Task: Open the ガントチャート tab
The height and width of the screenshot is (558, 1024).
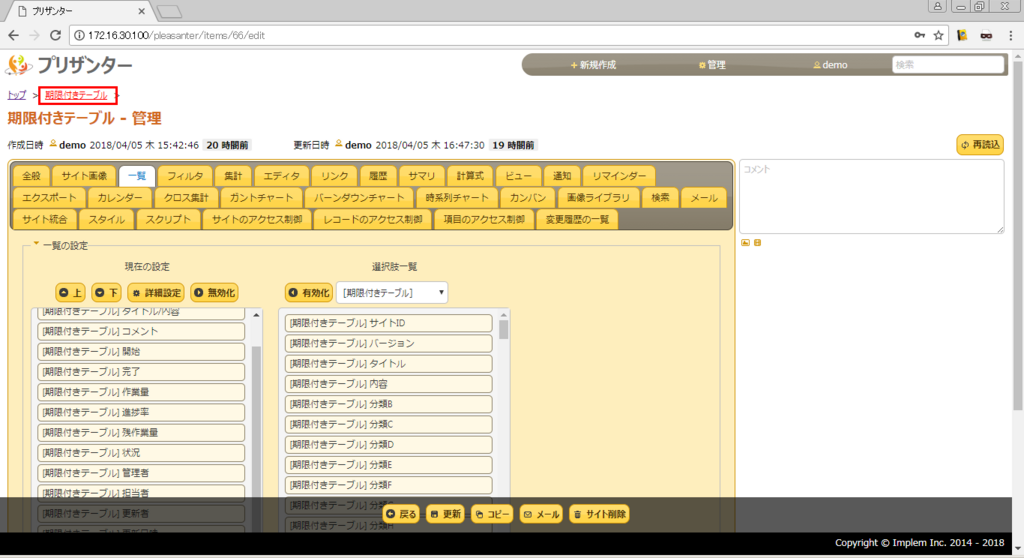Action: tap(261, 197)
